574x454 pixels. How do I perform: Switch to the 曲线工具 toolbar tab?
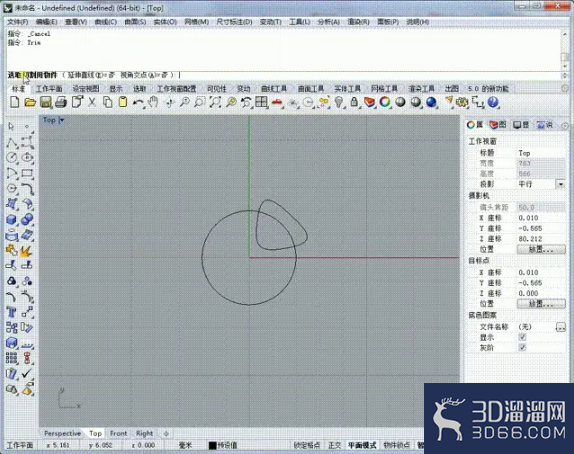274,89
